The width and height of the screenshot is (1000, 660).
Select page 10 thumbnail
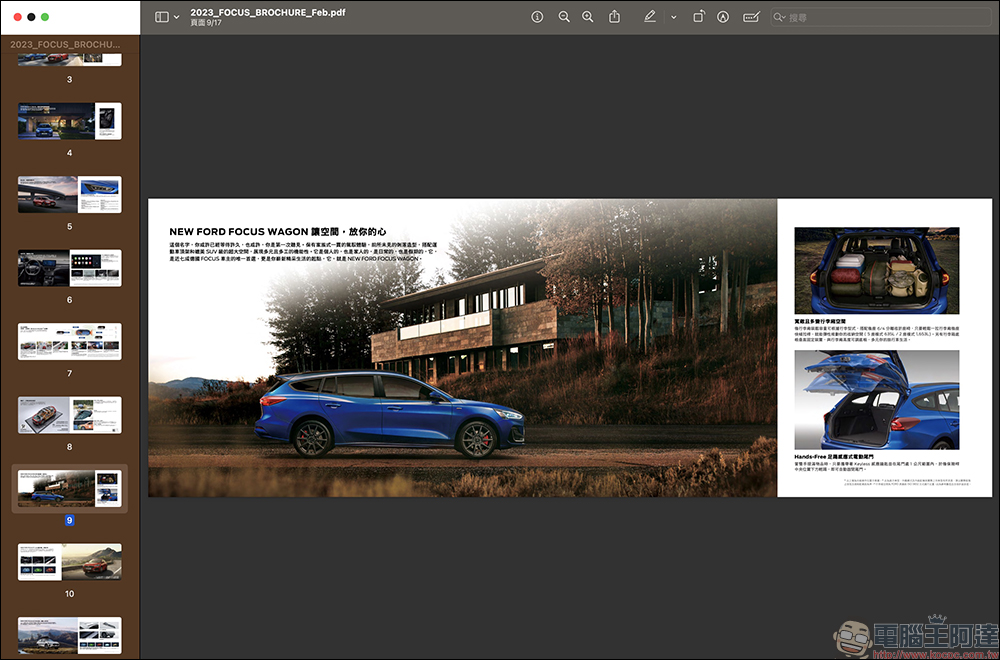[70, 562]
